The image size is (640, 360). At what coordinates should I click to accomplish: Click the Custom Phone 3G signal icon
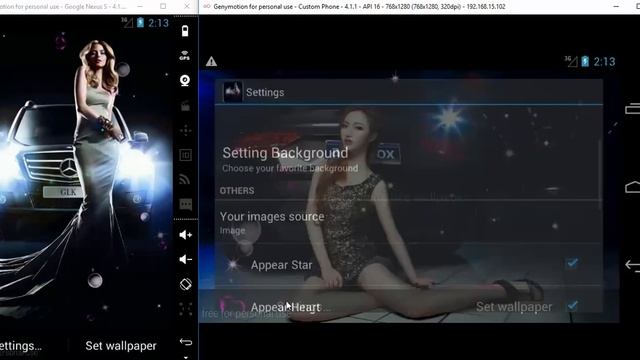point(571,61)
